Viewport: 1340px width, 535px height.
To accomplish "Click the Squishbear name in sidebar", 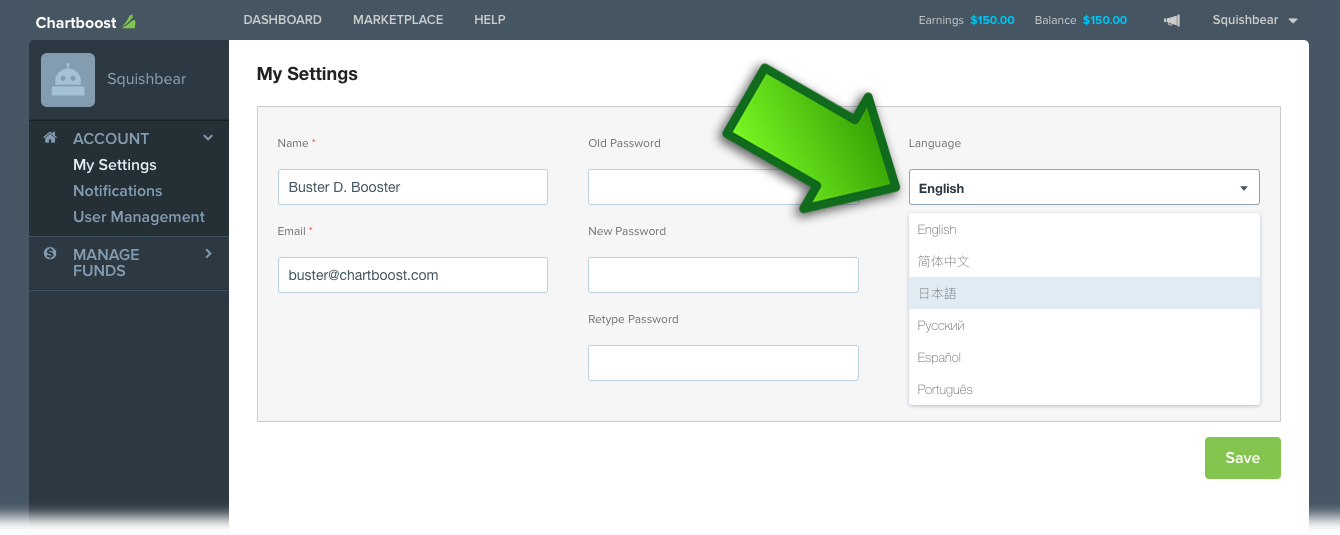I will (147, 79).
